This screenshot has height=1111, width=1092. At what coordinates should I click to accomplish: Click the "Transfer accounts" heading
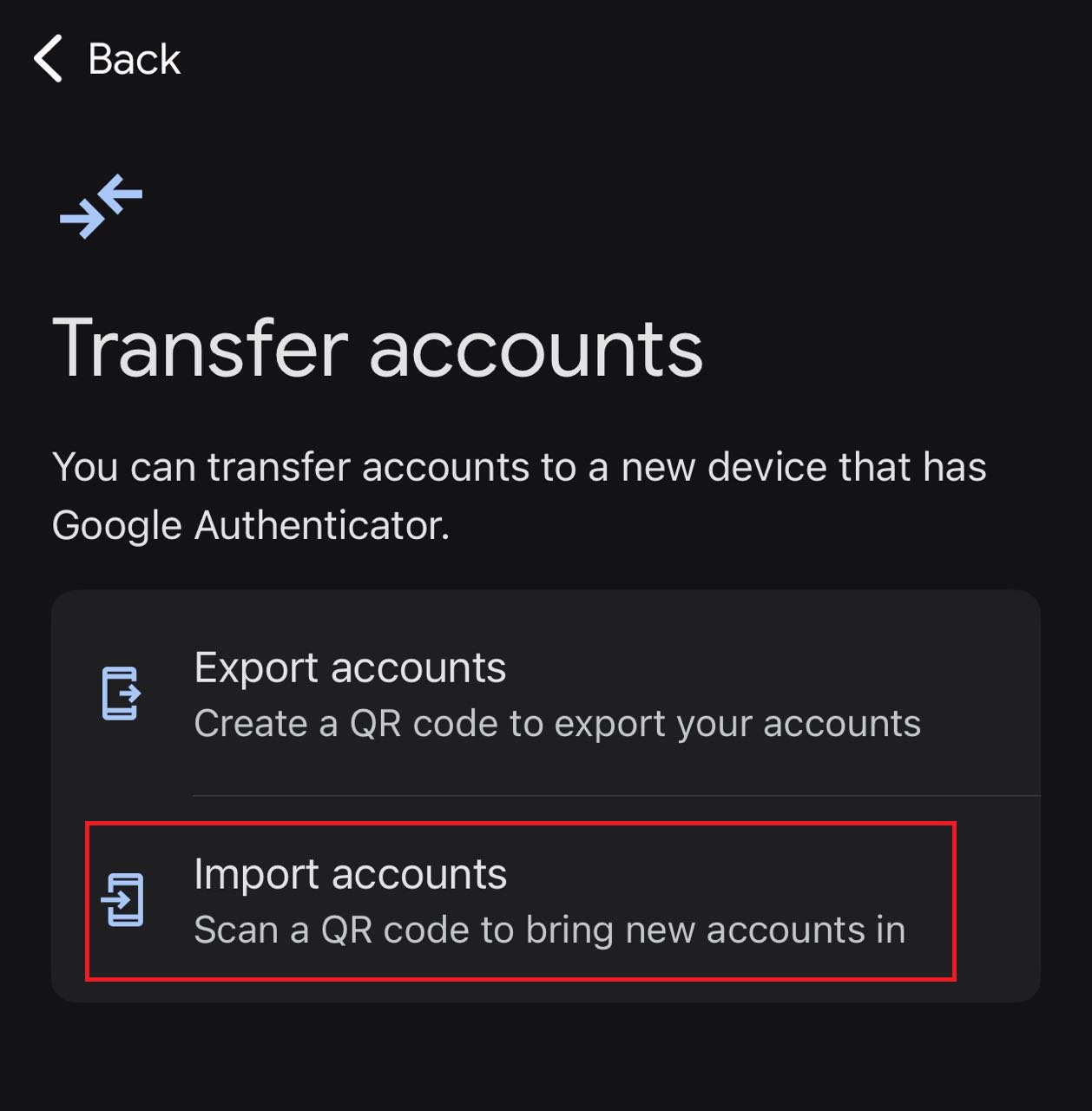[378, 349]
